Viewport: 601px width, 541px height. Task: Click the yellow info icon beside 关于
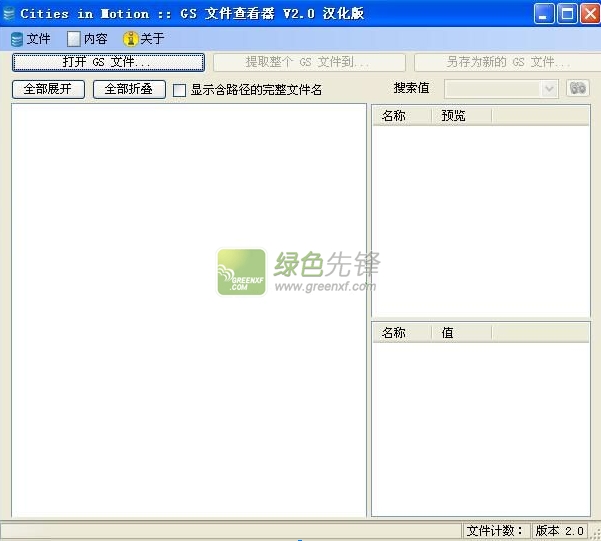pos(130,39)
